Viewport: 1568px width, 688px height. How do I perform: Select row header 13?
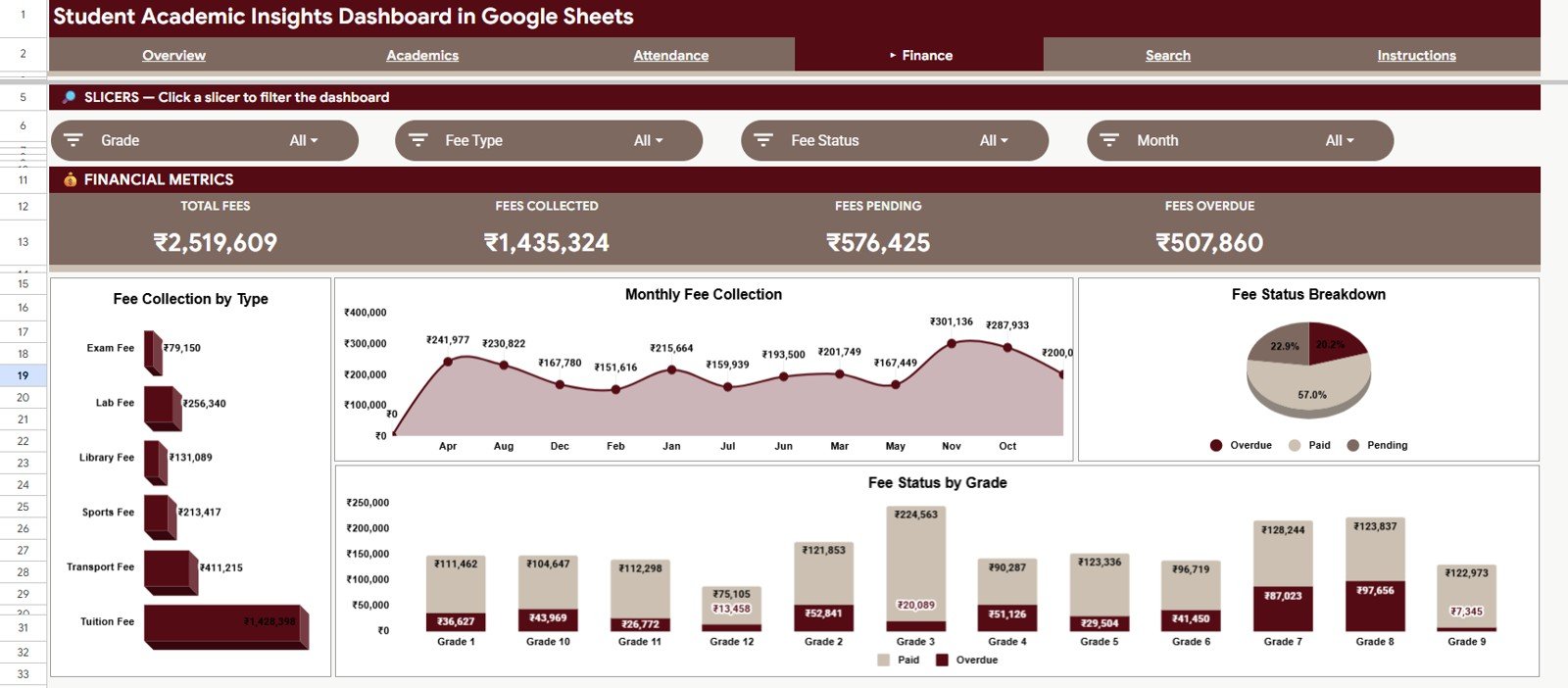(x=23, y=241)
